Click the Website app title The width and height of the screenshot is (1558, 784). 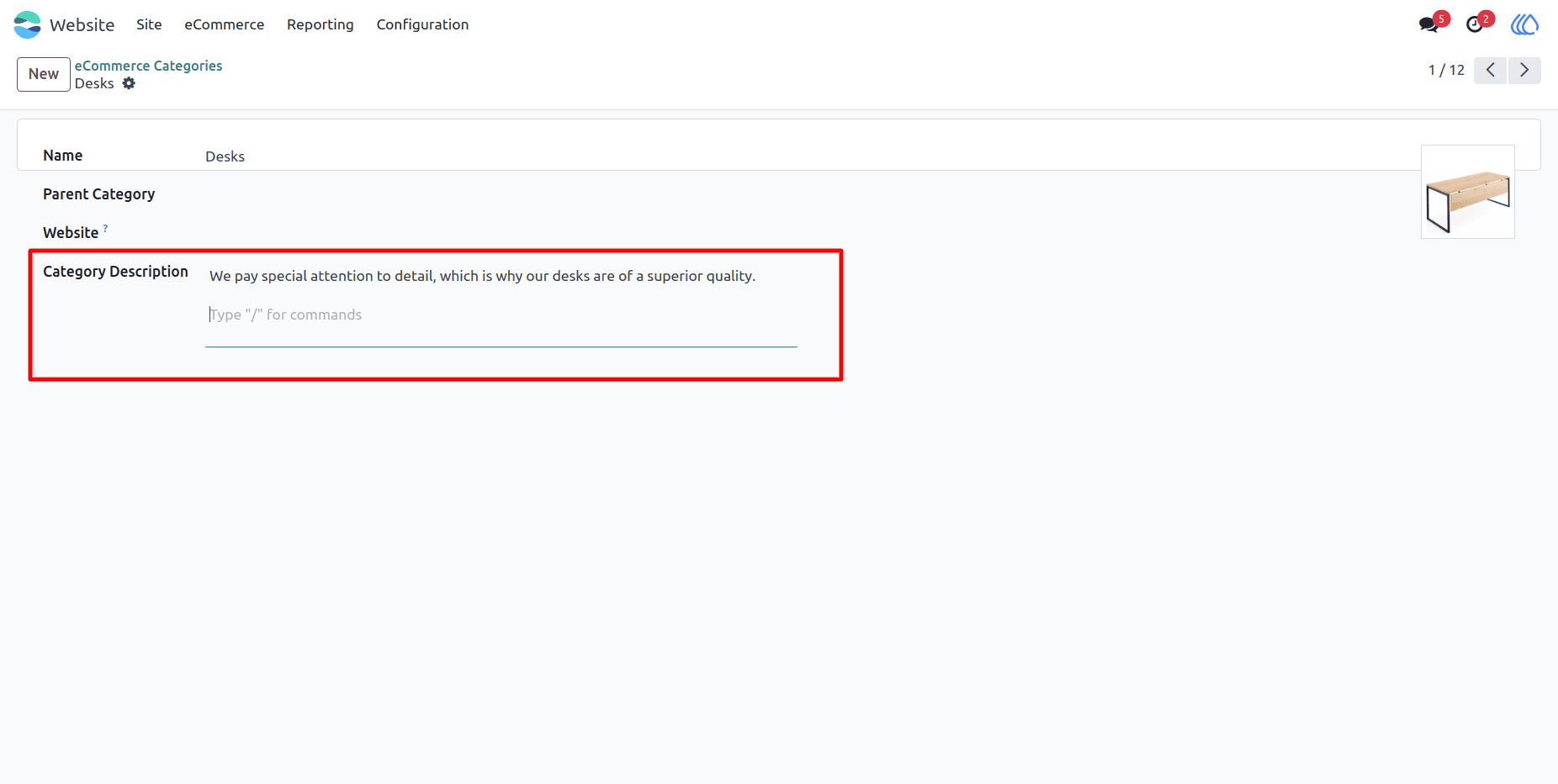coord(82,25)
